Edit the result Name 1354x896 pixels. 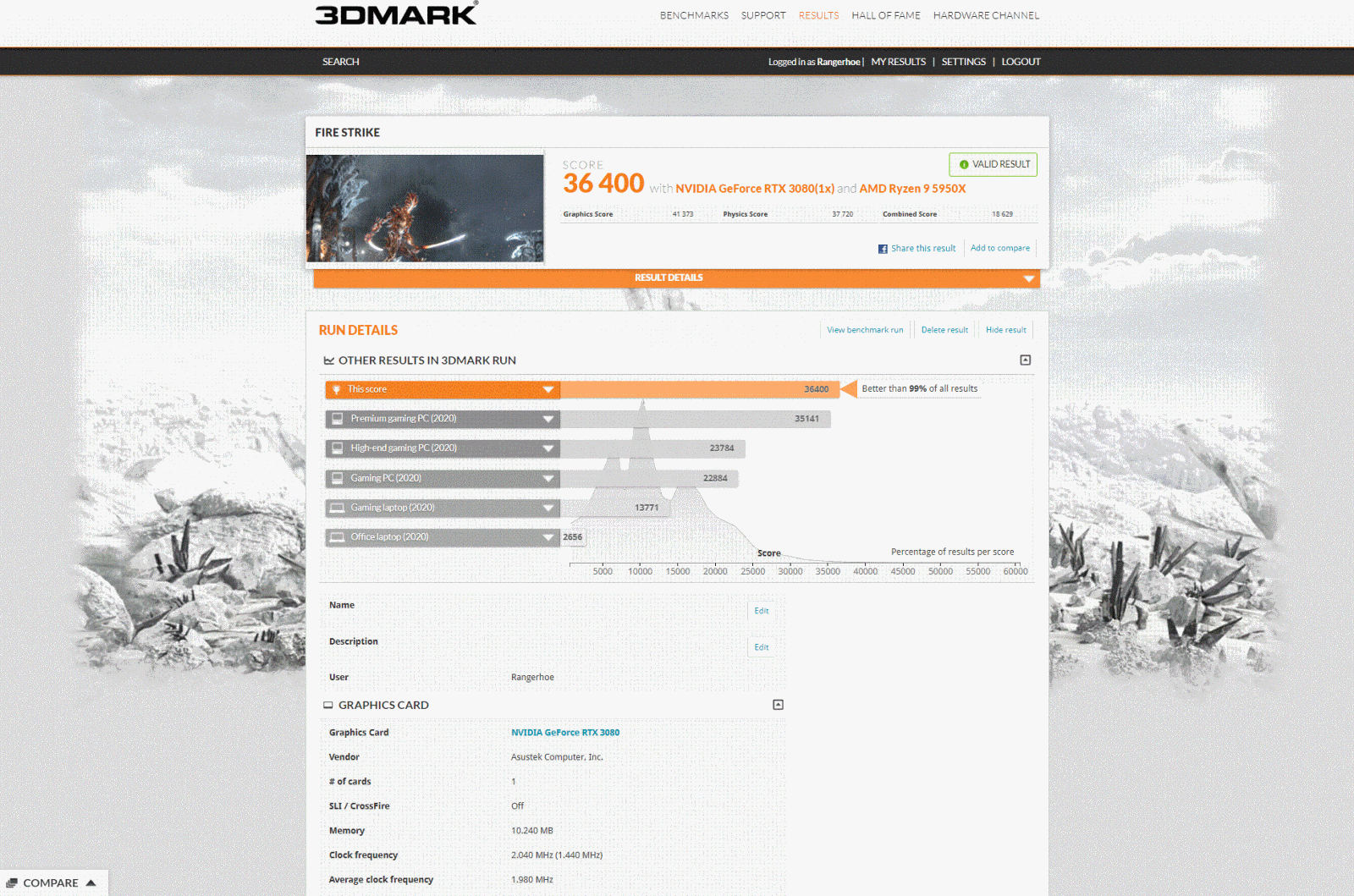tap(762, 611)
